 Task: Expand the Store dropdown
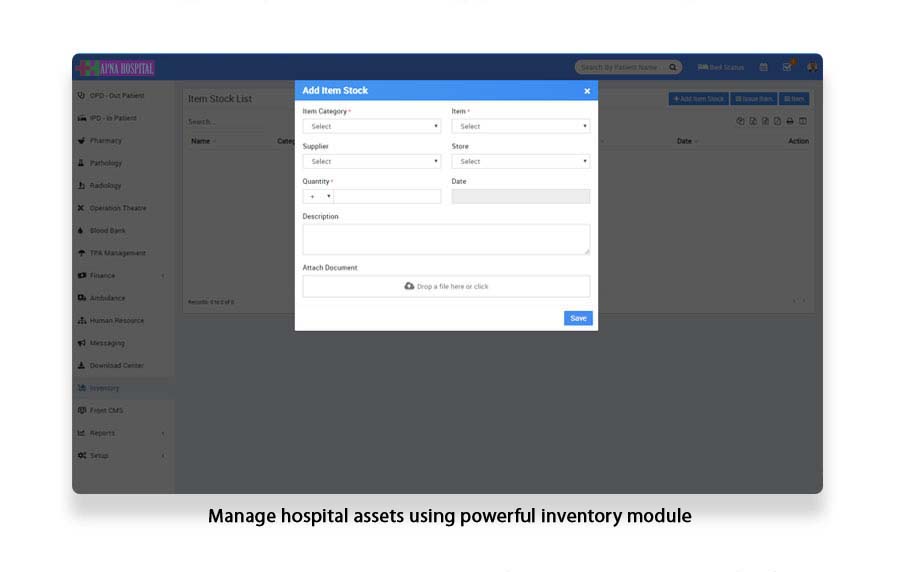pyautogui.click(x=521, y=161)
